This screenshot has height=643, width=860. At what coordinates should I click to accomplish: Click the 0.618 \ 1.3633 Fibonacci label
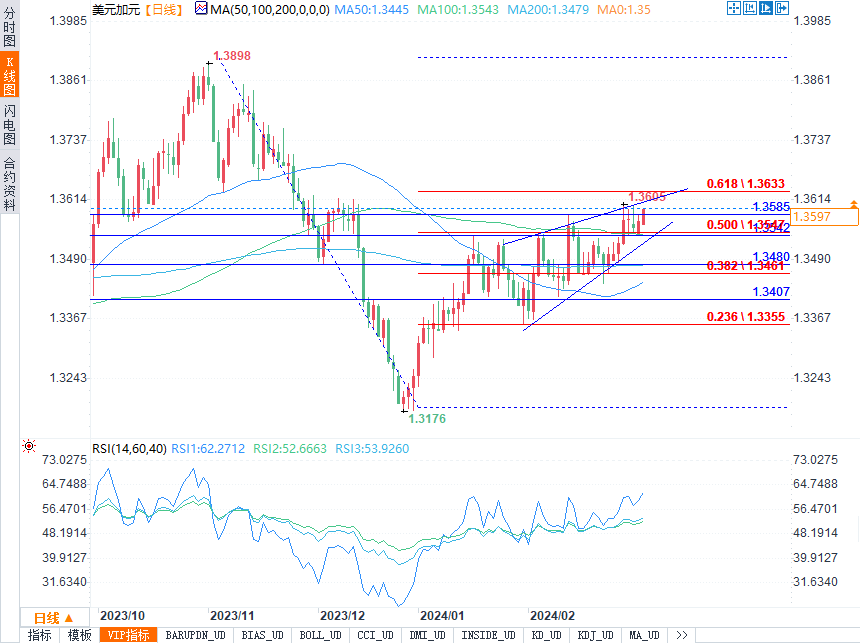[745, 184]
